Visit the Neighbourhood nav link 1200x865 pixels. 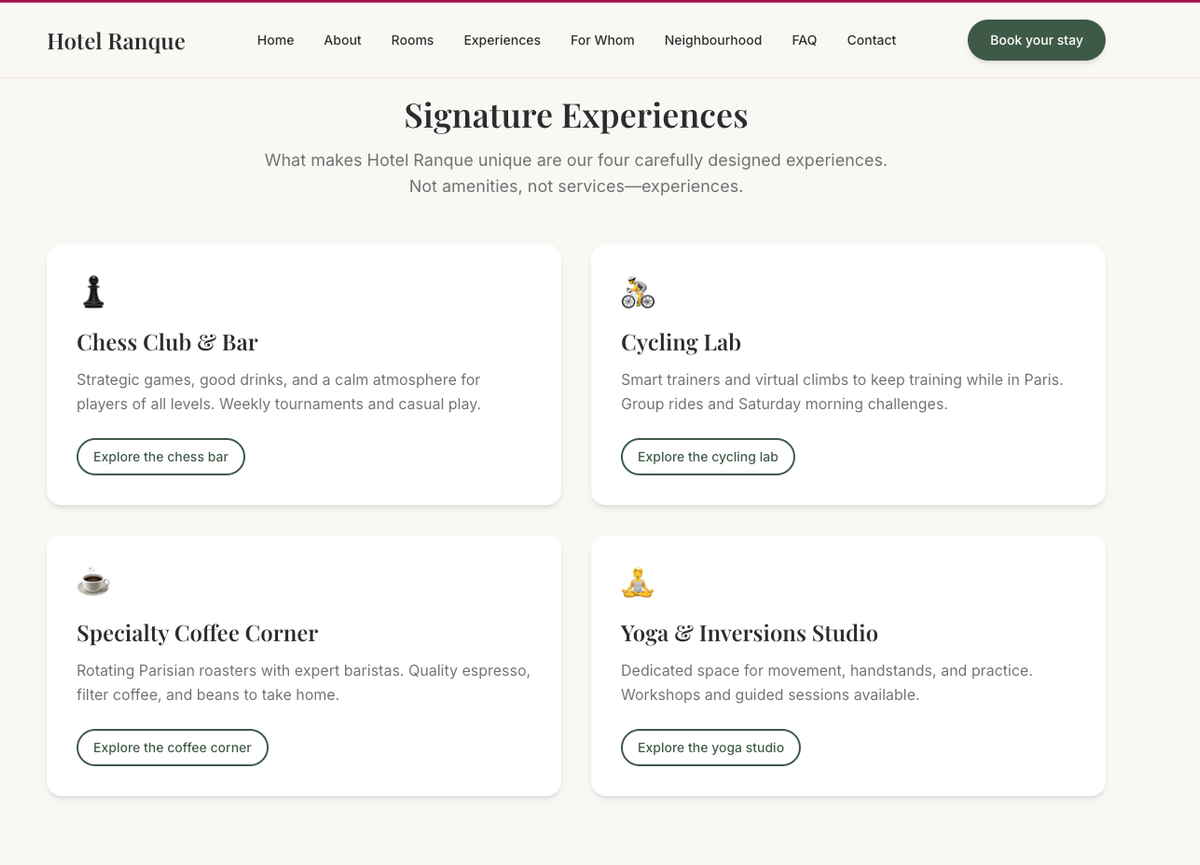[x=713, y=40]
